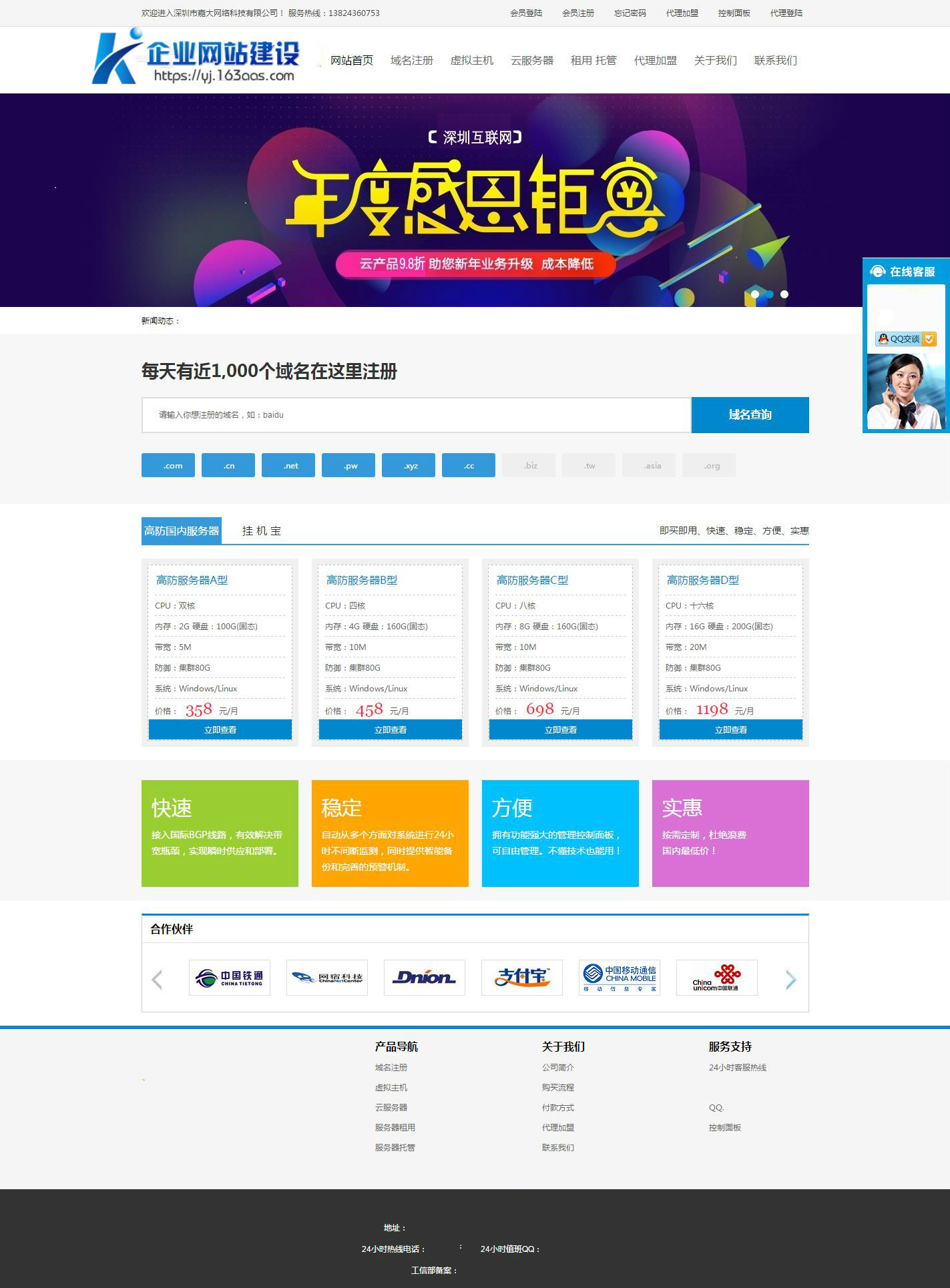Enable the .org domain extension

pyautogui.click(x=709, y=465)
